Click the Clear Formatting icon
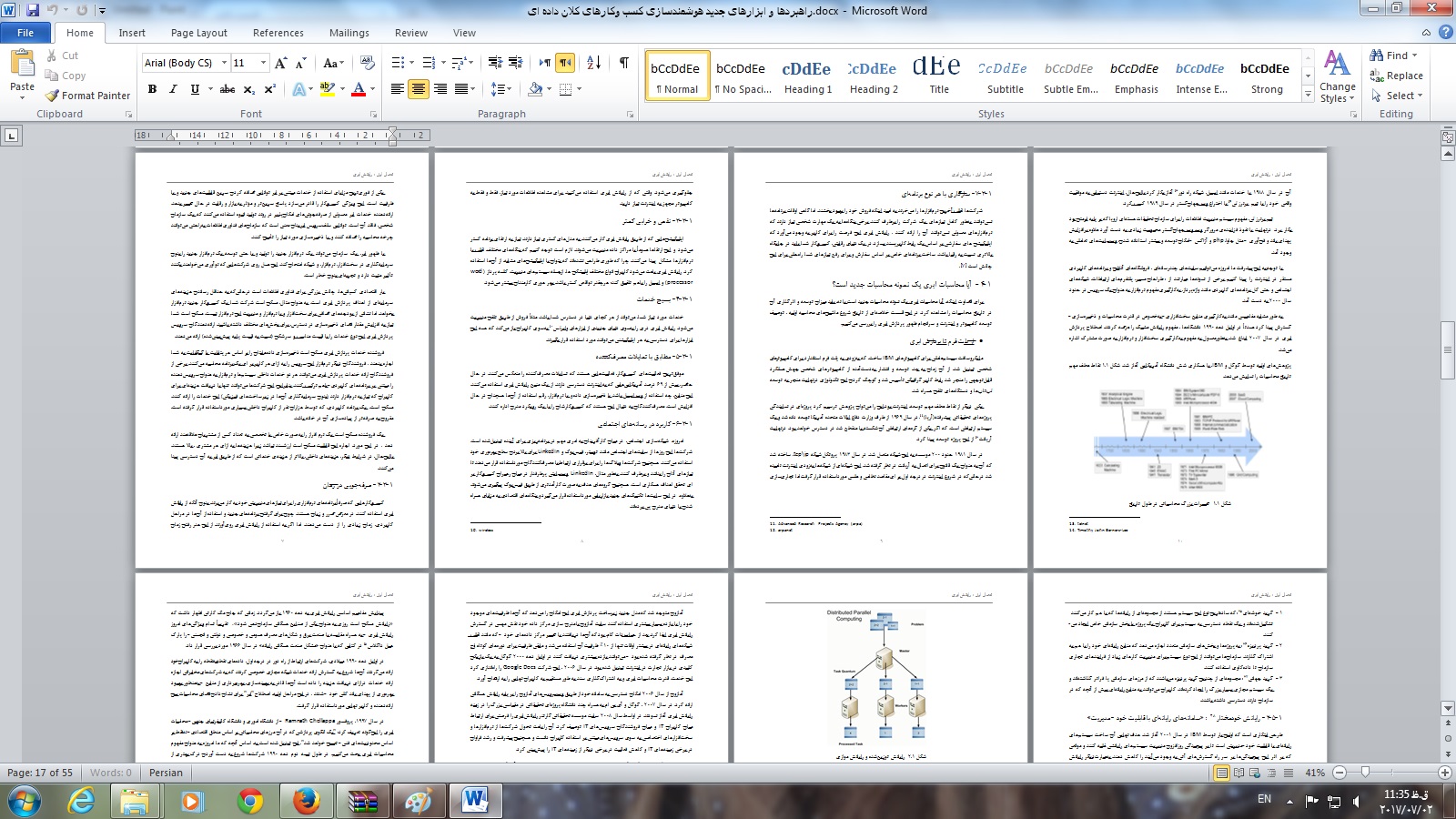This screenshot has width=1456, height=819. (368, 62)
